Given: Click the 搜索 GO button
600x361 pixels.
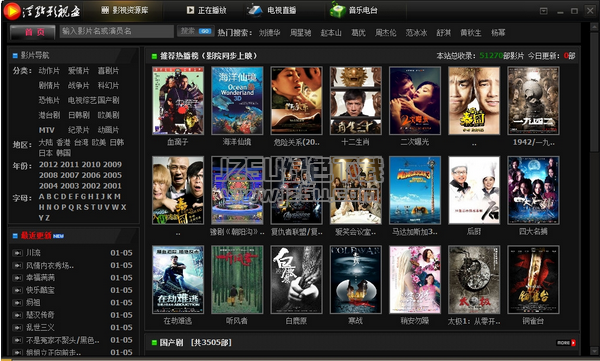Looking at the screenshot, I should click(195, 31).
